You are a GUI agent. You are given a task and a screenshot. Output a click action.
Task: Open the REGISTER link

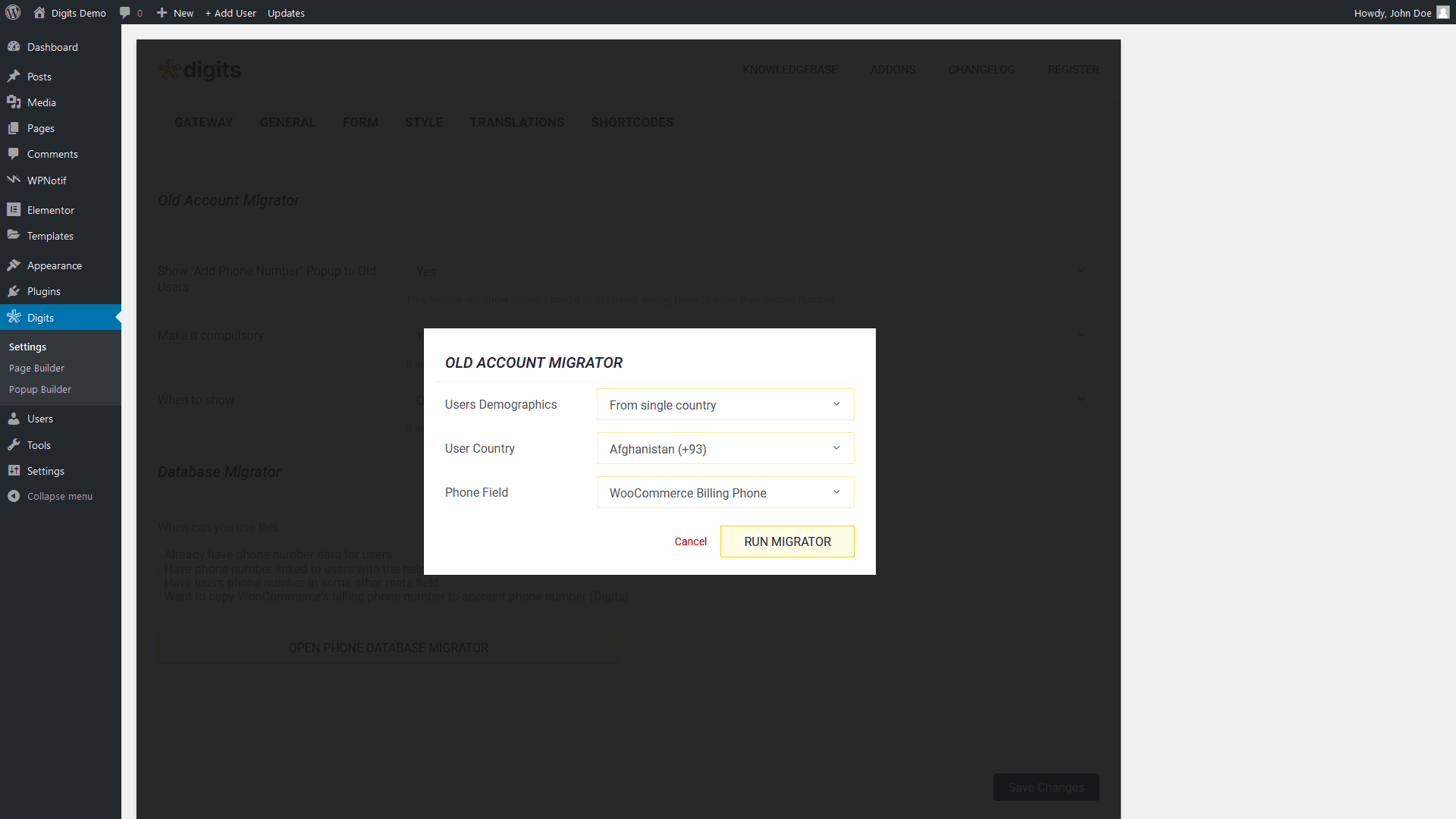[x=1073, y=70]
